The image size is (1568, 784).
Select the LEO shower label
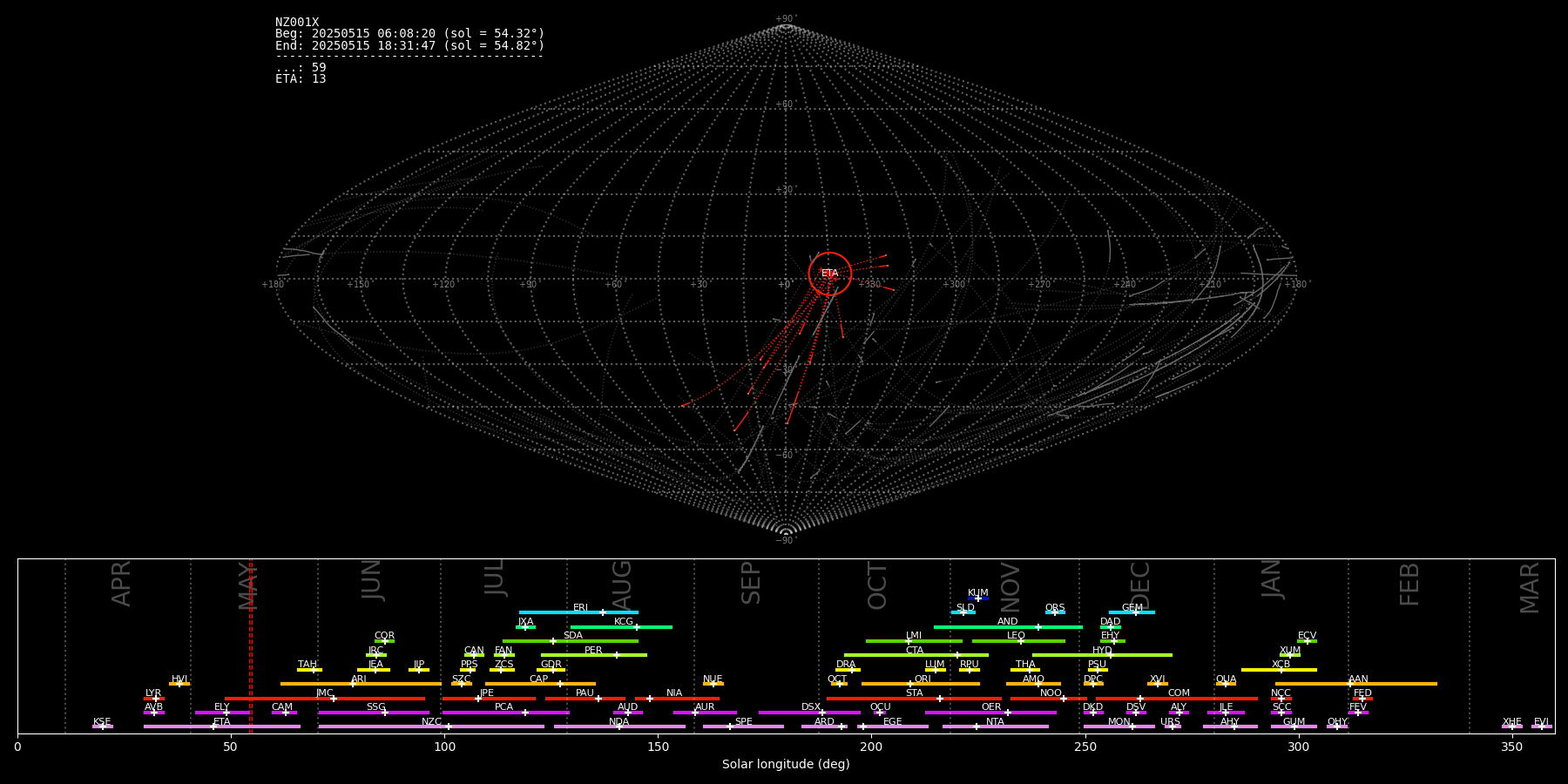(x=1016, y=636)
